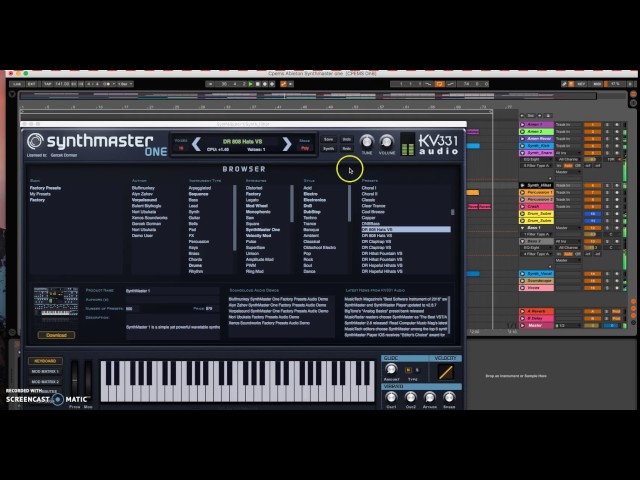The image size is (640, 480).
Task: Click the Synth_Hihat track play icon
Action: 522,185
